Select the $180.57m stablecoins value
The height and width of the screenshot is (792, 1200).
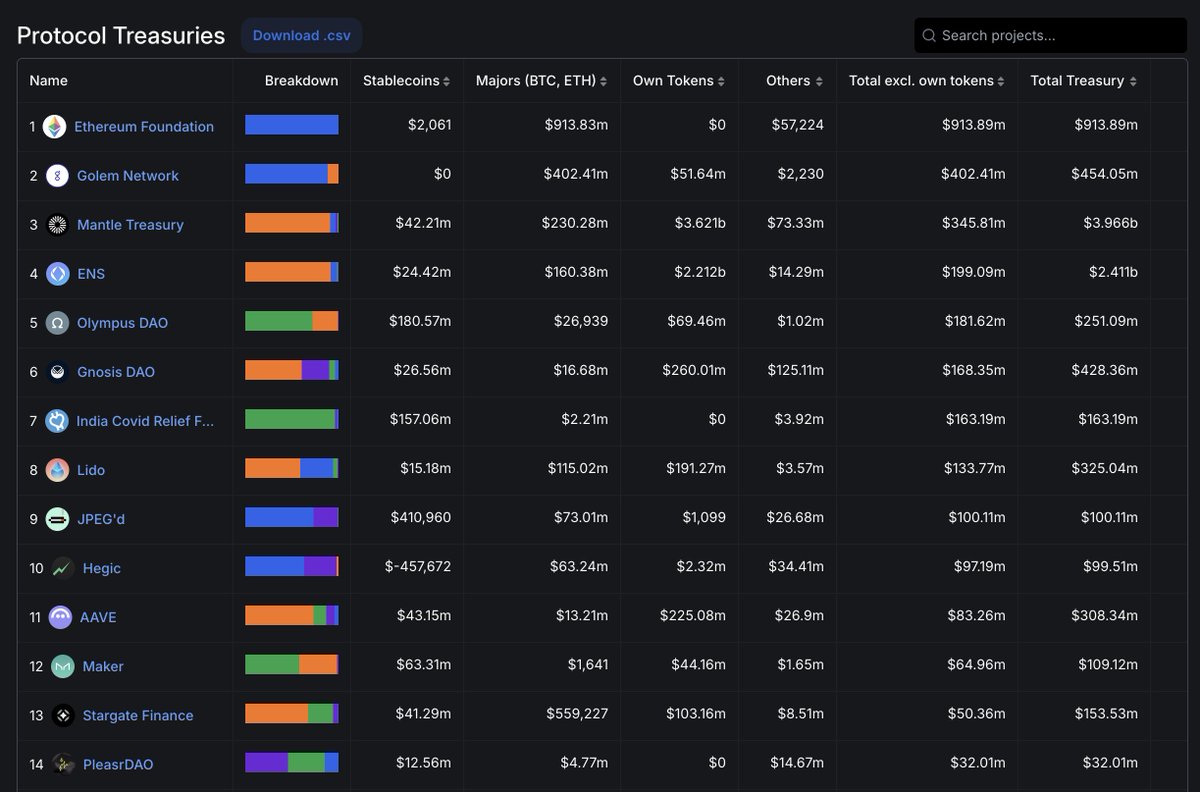(x=420, y=321)
